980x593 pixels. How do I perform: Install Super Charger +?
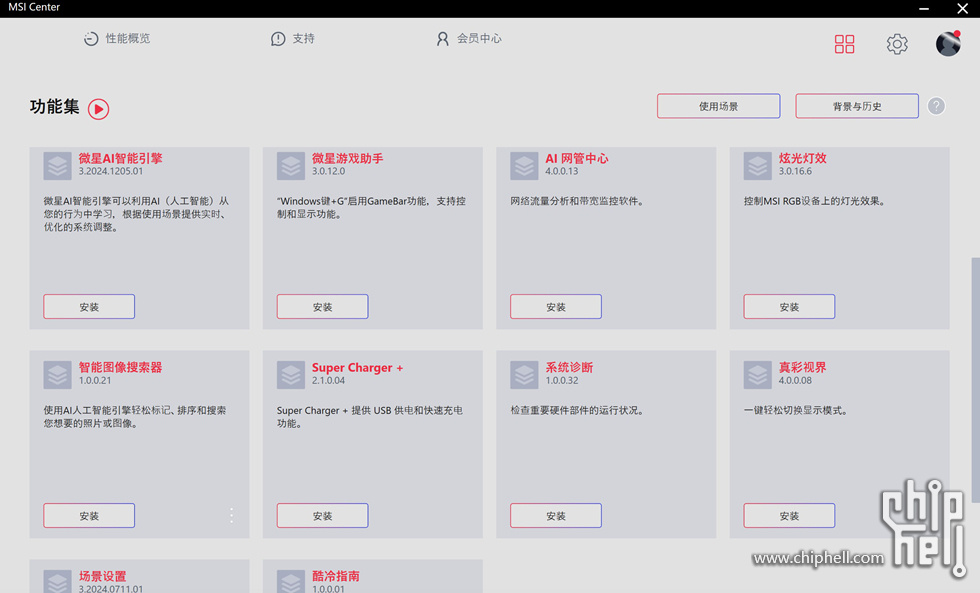point(322,516)
